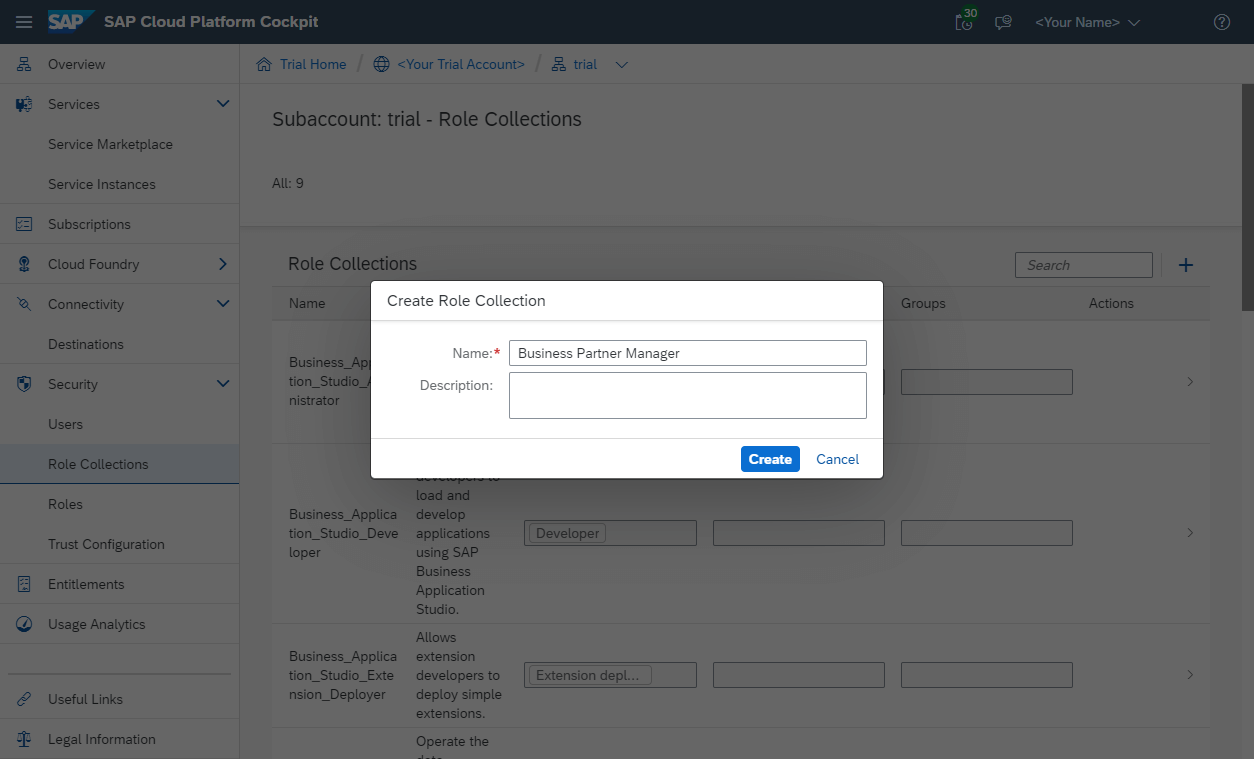This screenshot has height=759, width=1254.
Task: Click the Subscriptions sidebar icon
Action: pyautogui.click(x=24, y=224)
